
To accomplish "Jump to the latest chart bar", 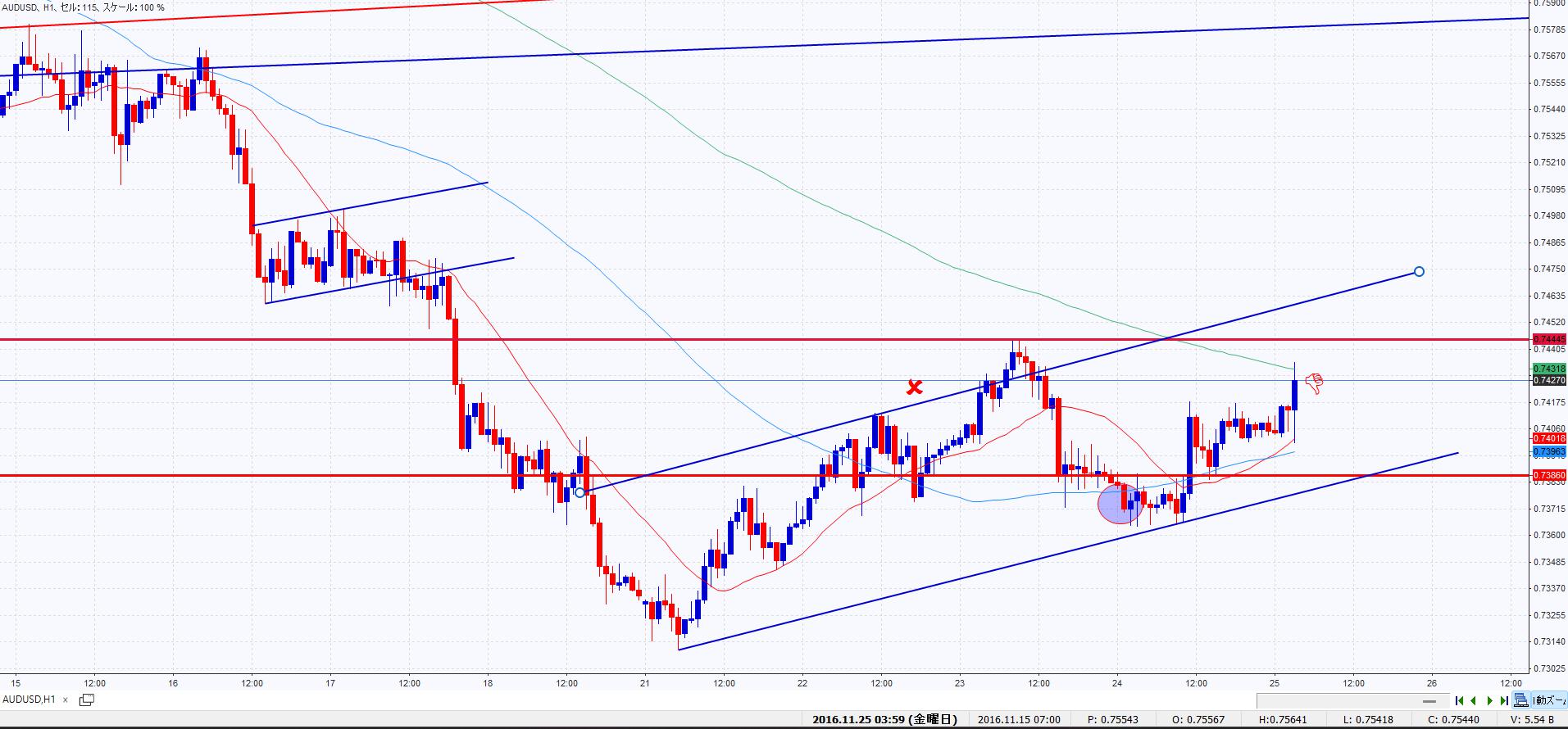I will click(1503, 700).
